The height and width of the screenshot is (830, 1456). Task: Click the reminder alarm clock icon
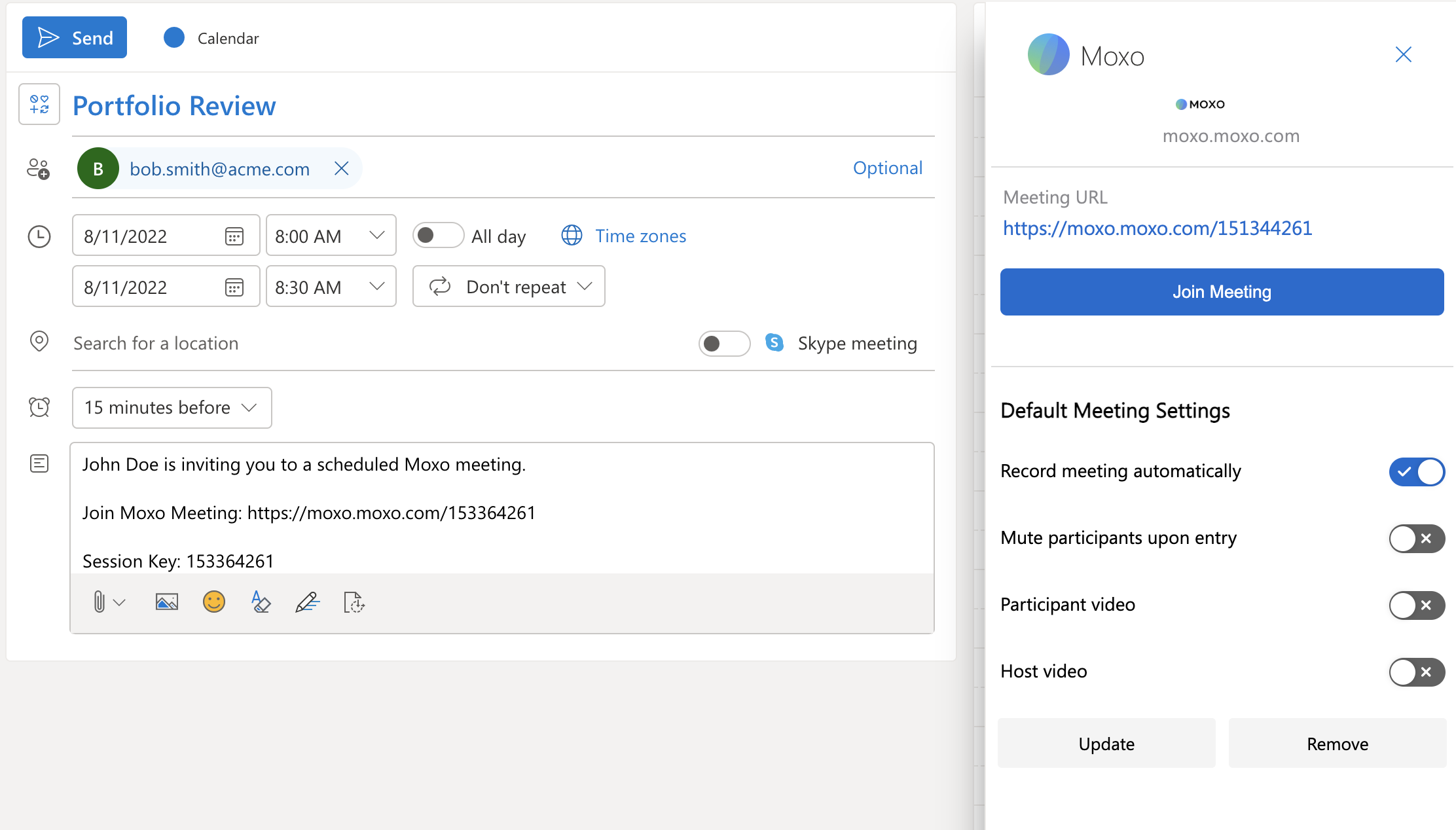click(x=39, y=407)
